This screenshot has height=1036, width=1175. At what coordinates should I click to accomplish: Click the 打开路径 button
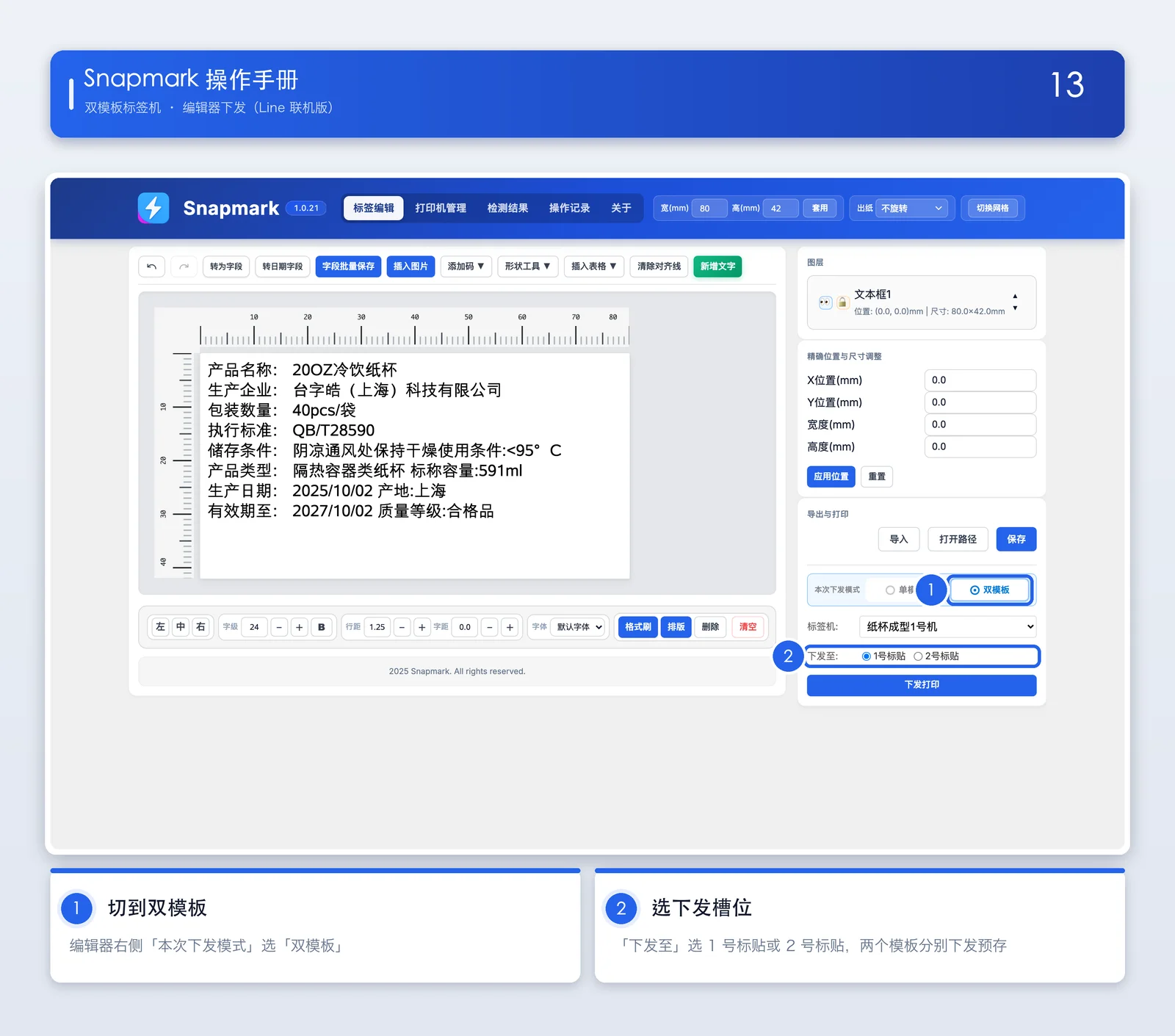[958, 540]
